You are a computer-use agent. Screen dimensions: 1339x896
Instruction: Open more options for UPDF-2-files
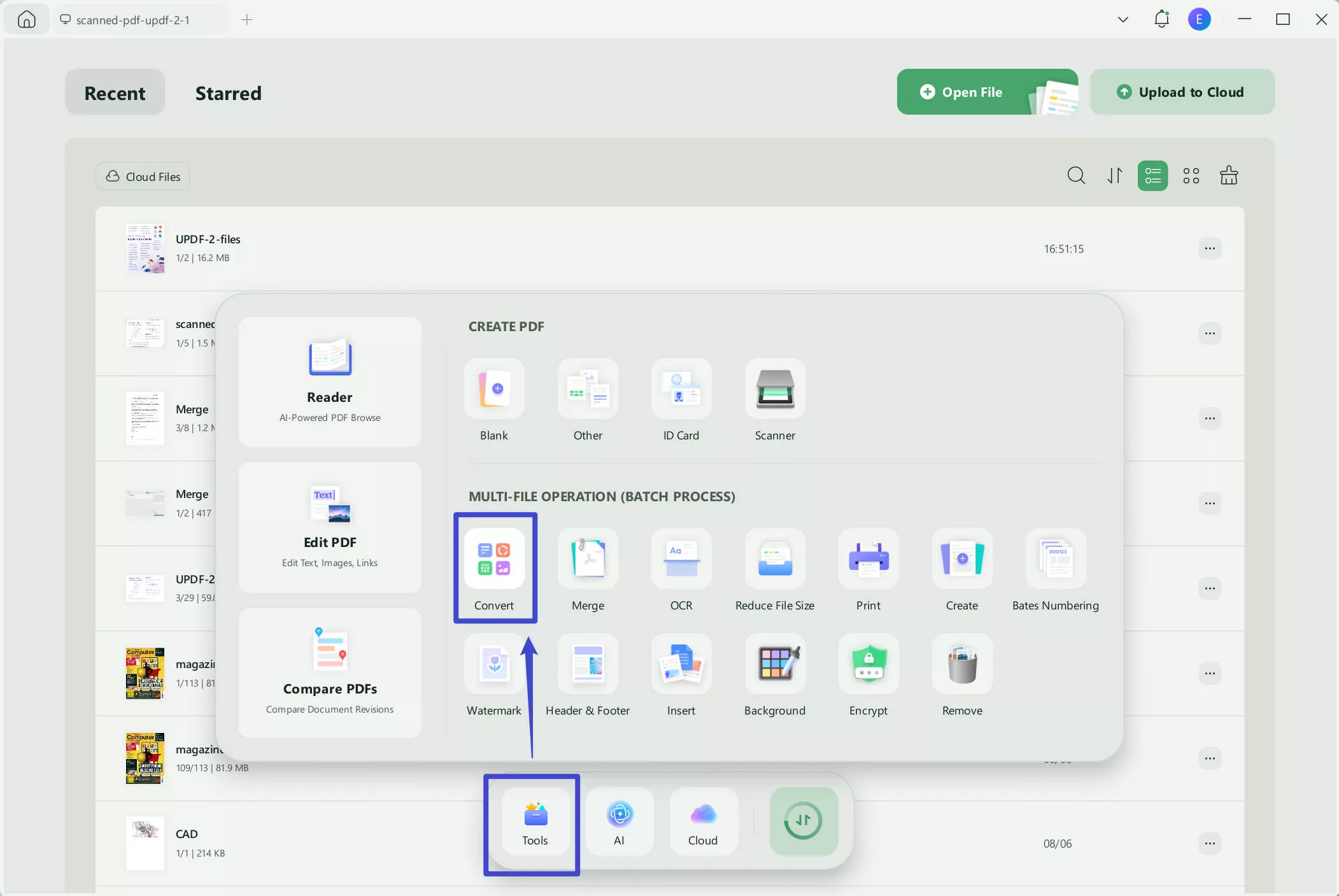pyautogui.click(x=1209, y=248)
